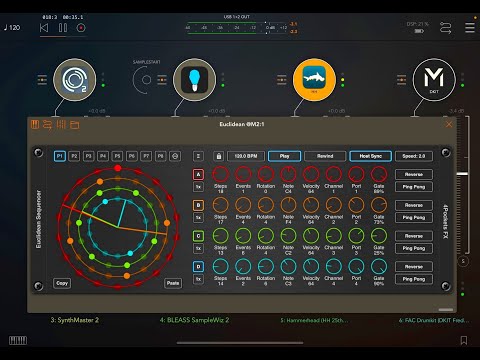The width and height of the screenshot is (480, 360).
Task: Select pattern P2 tab
Action: click(74, 156)
